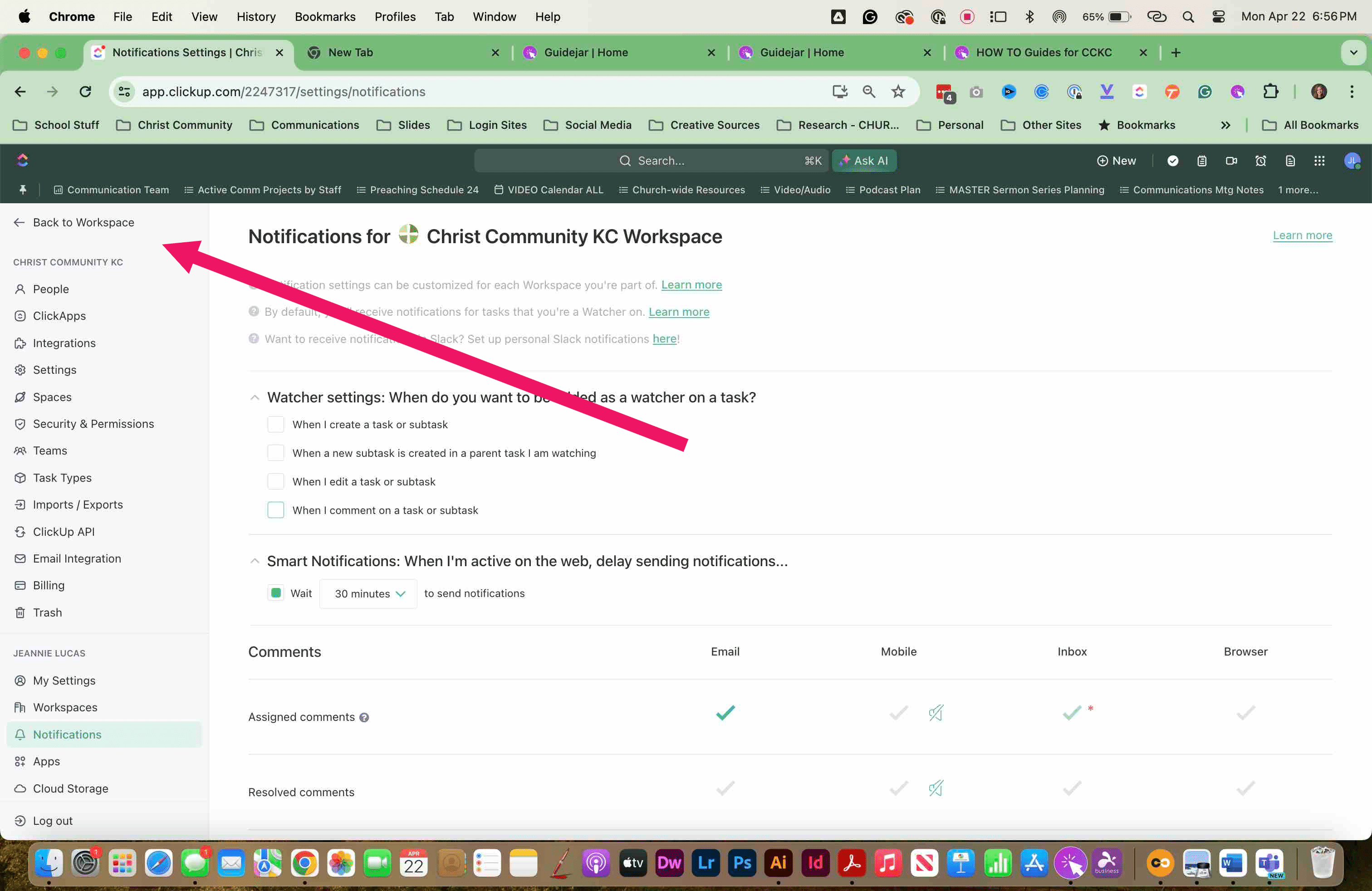The height and width of the screenshot is (891, 1372).
Task: Click mobile sound icon for Assigned comments
Action: click(936, 713)
